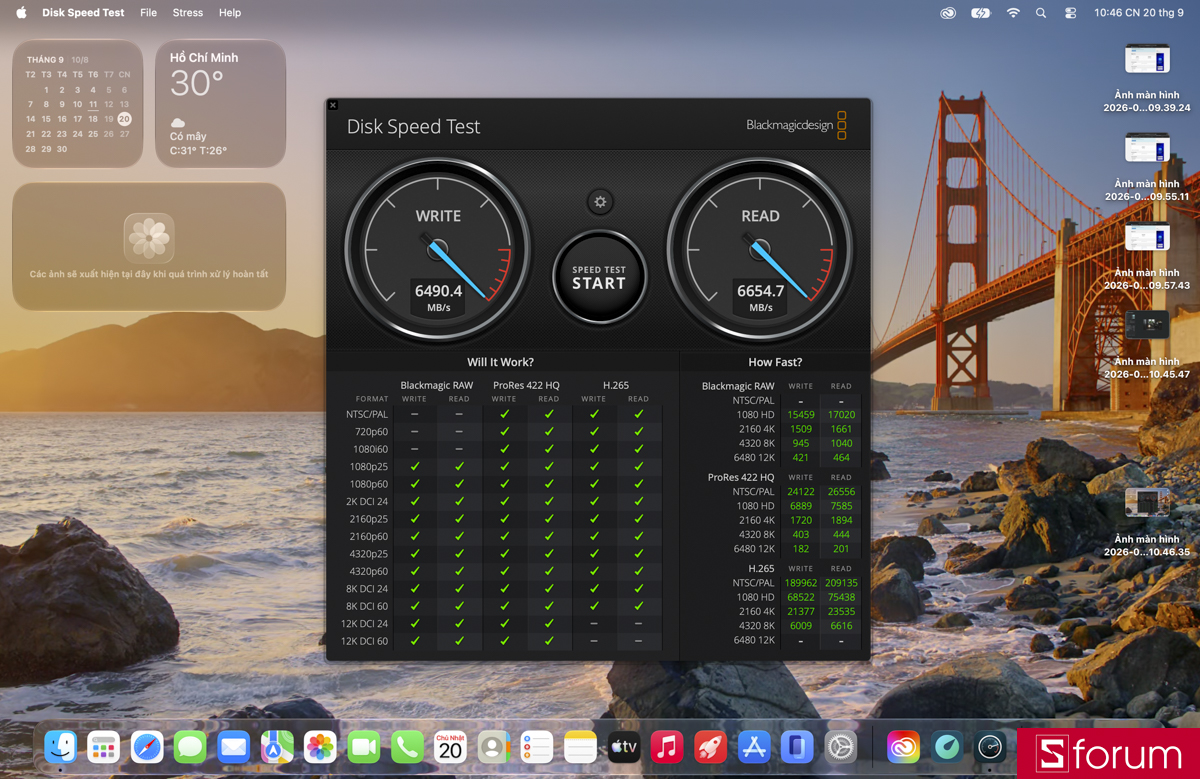Open the teal gauge app in dock
This screenshot has height=779, width=1200.
947,747
